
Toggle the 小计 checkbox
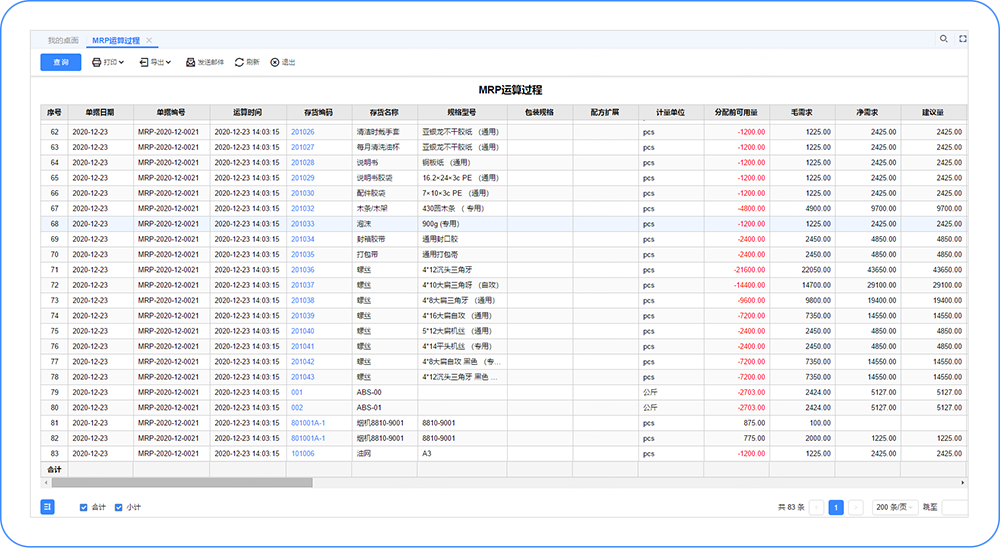pos(119,507)
